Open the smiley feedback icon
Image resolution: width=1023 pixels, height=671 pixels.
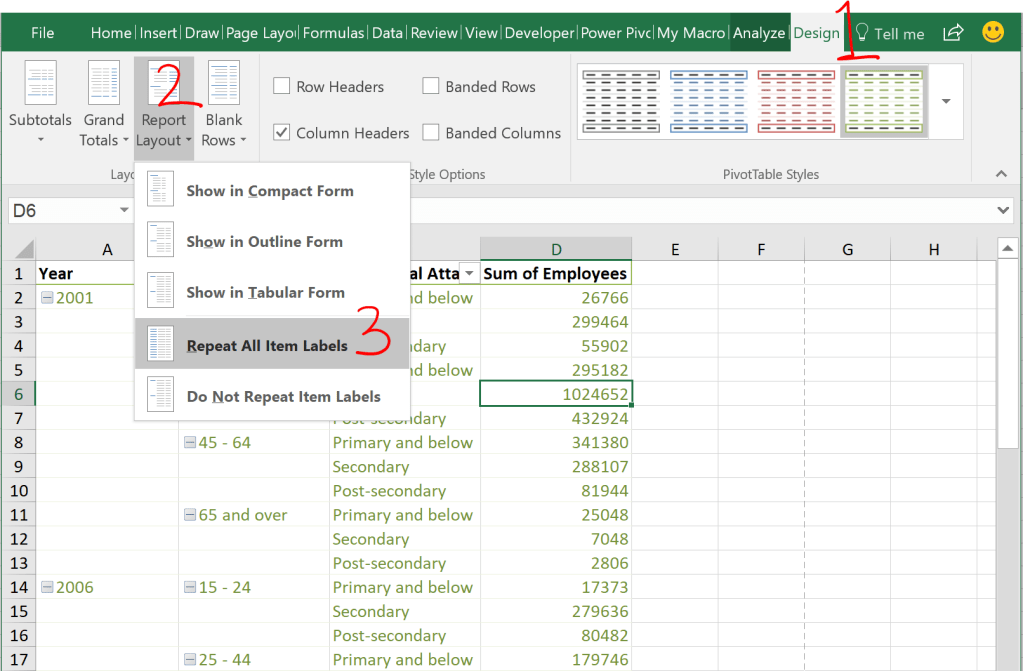tap(992, 31)
